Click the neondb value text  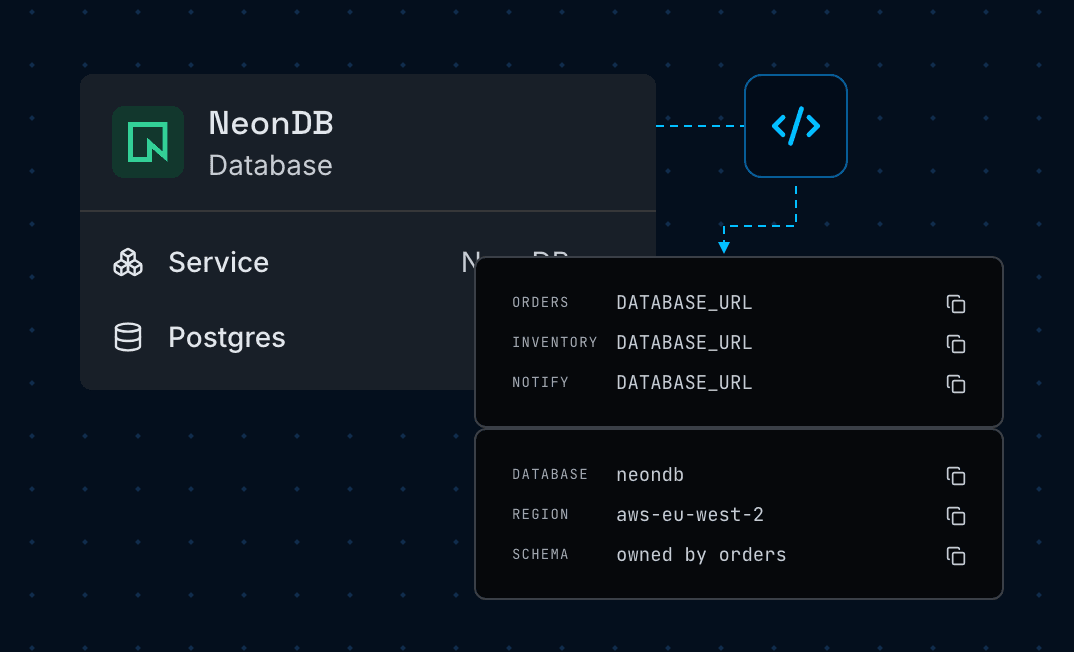(x=650, y=475)
